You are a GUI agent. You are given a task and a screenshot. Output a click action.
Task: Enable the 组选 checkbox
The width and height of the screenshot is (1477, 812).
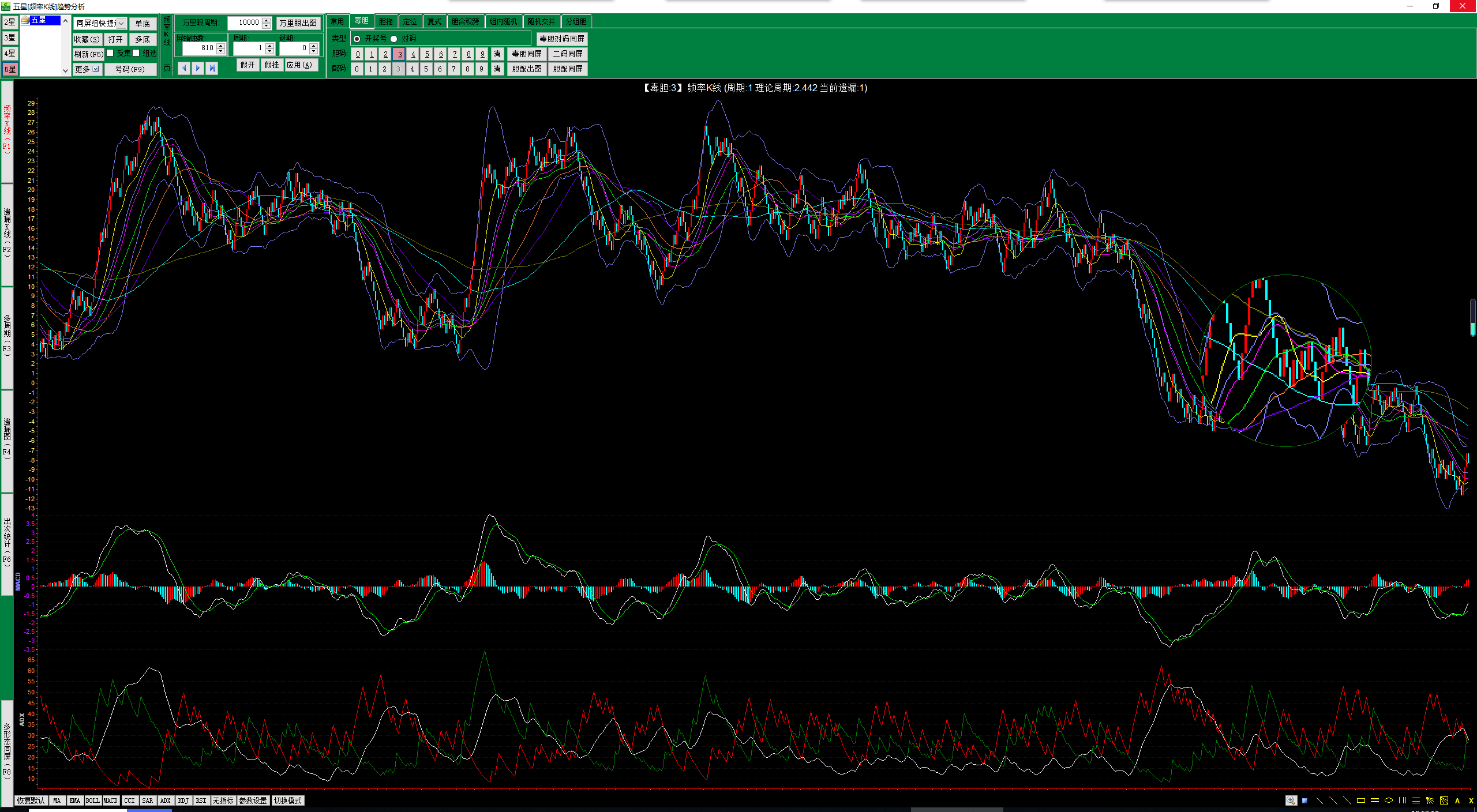pyautogui.click(x=136, y=53)
